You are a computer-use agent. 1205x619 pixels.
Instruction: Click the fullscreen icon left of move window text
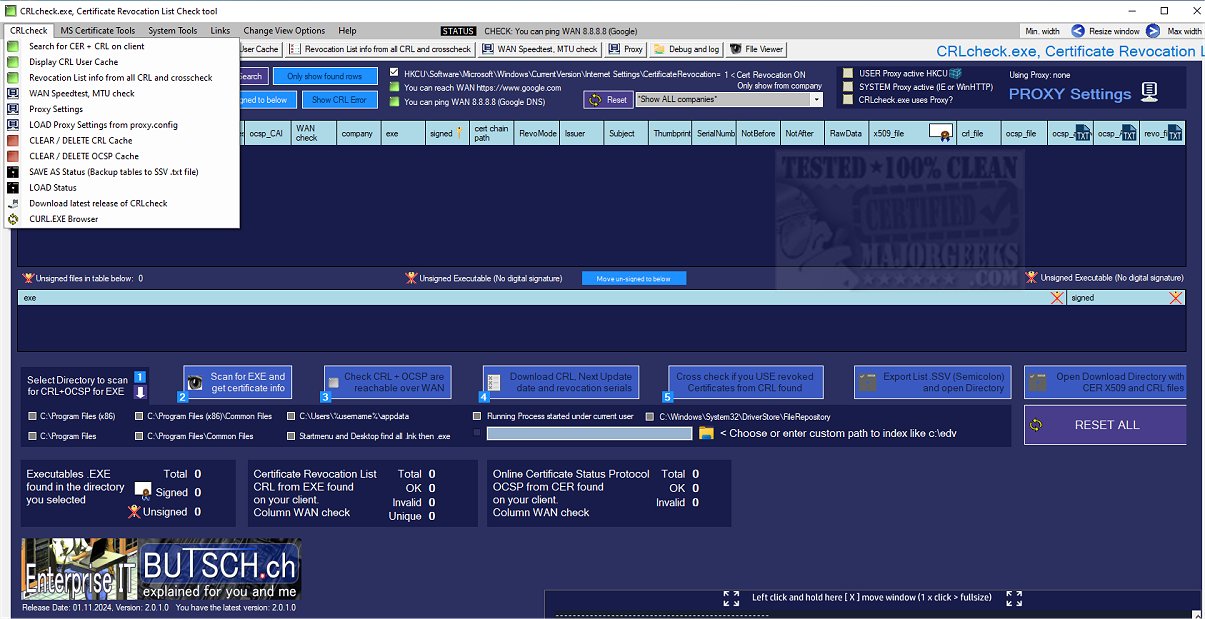click(x=731, y=598)
